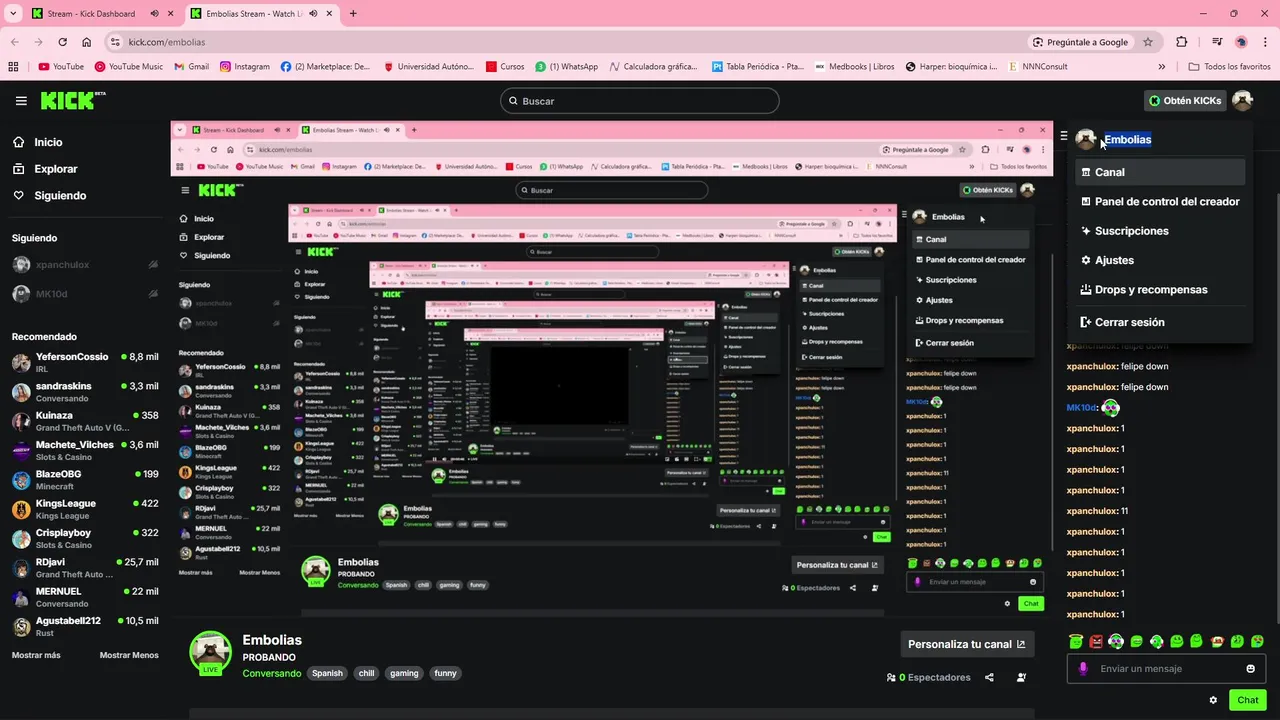The image size is (1280, 720).
Task: Open the YouTube Music bookmark
Action: pos(129,67)
